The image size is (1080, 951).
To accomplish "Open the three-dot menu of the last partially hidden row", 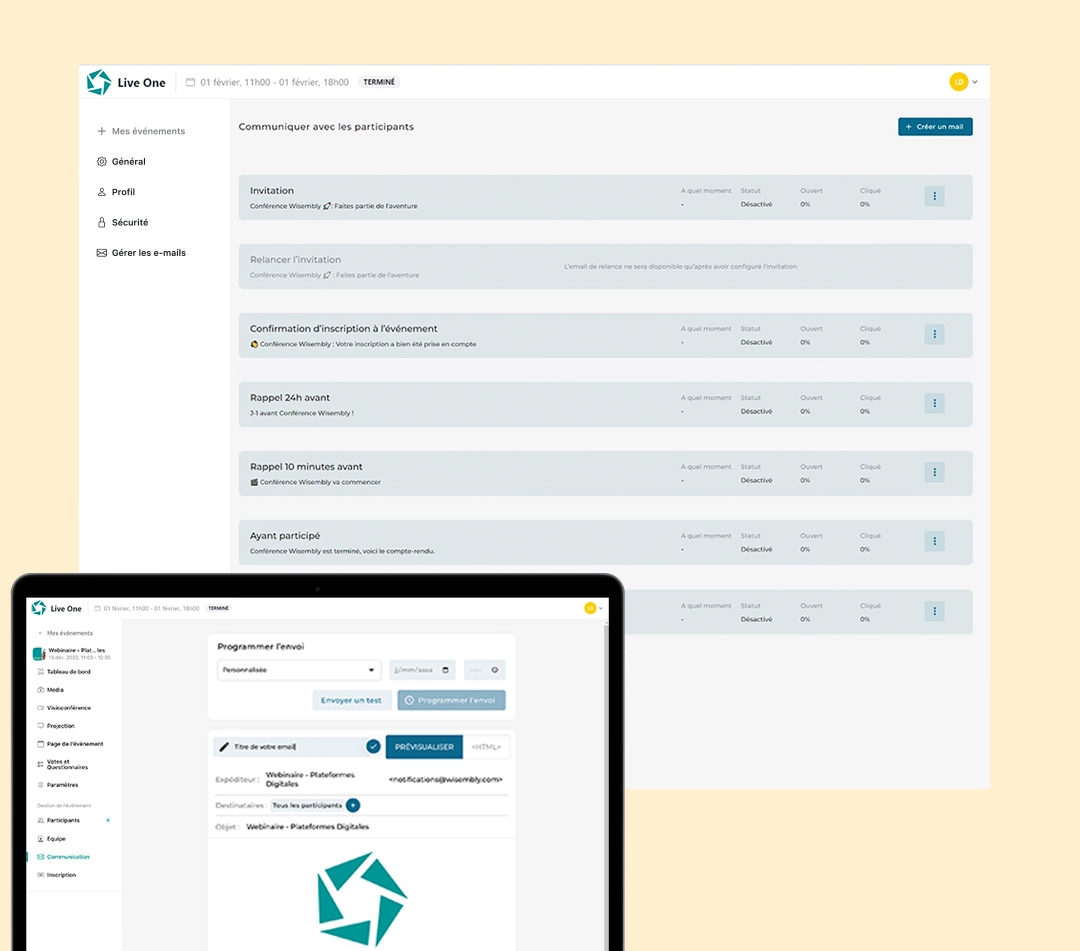I will tap(934, 611).
